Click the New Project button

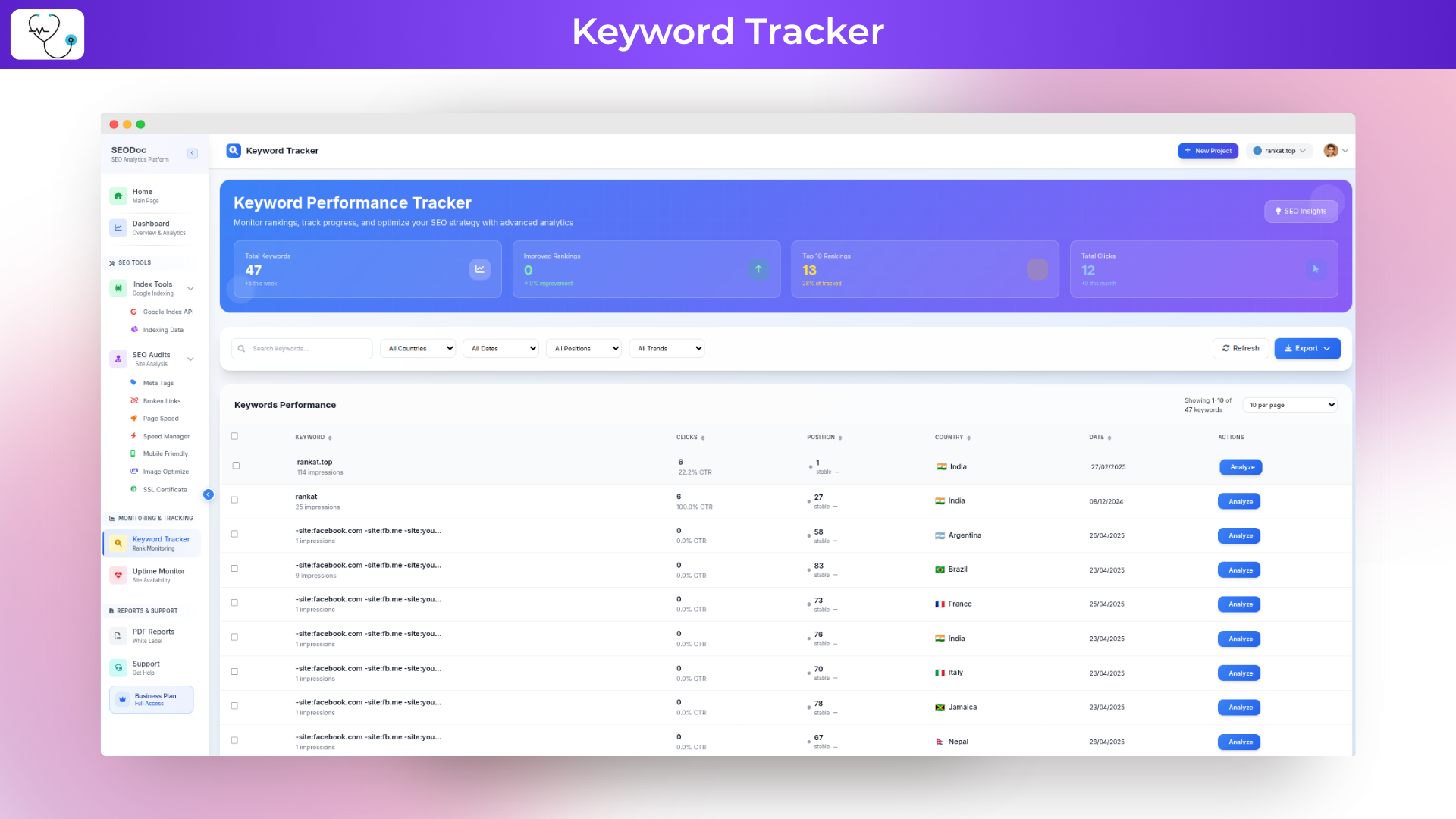(x=1207, y=151)
